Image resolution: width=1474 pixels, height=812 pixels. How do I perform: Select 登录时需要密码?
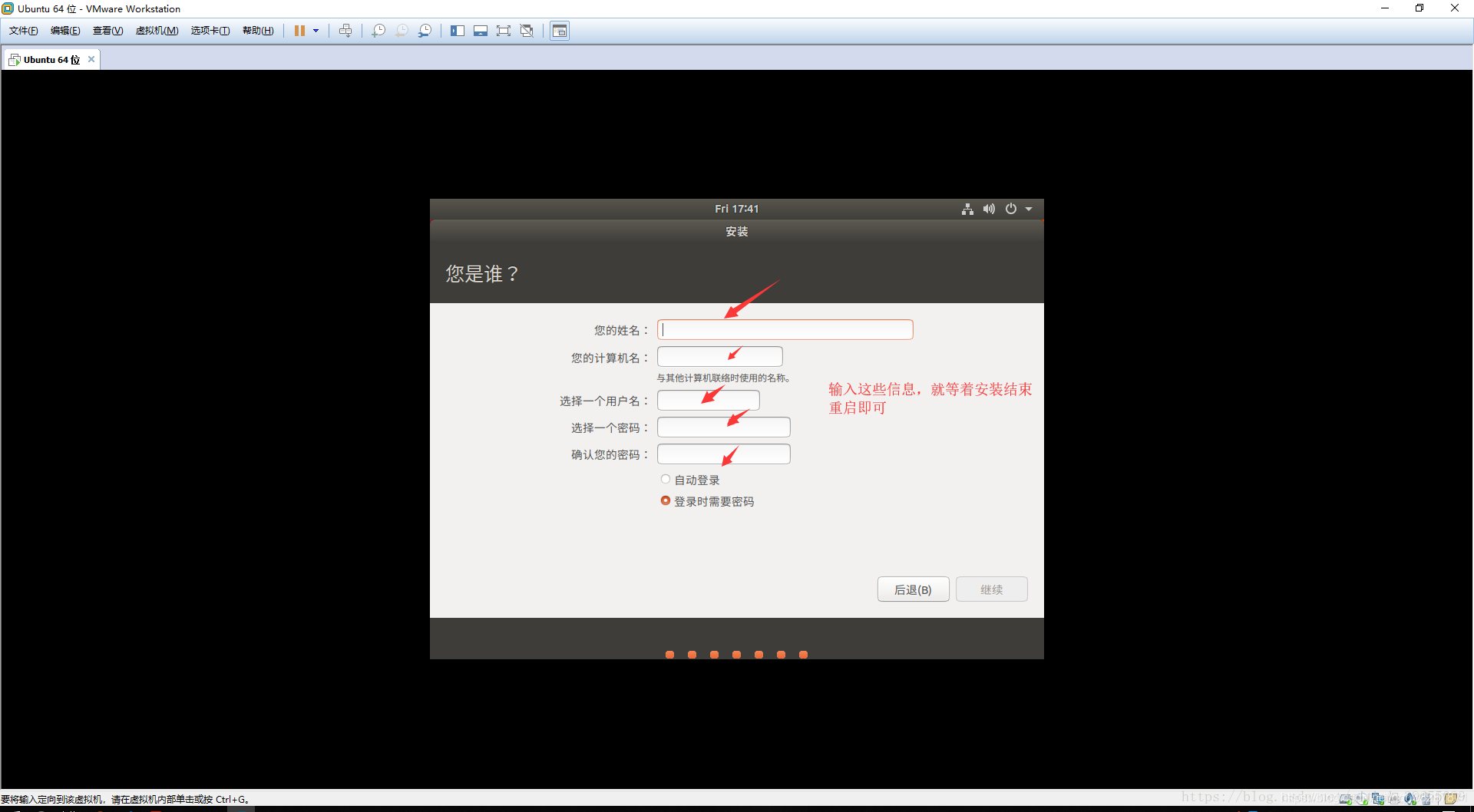coord(666,500)
